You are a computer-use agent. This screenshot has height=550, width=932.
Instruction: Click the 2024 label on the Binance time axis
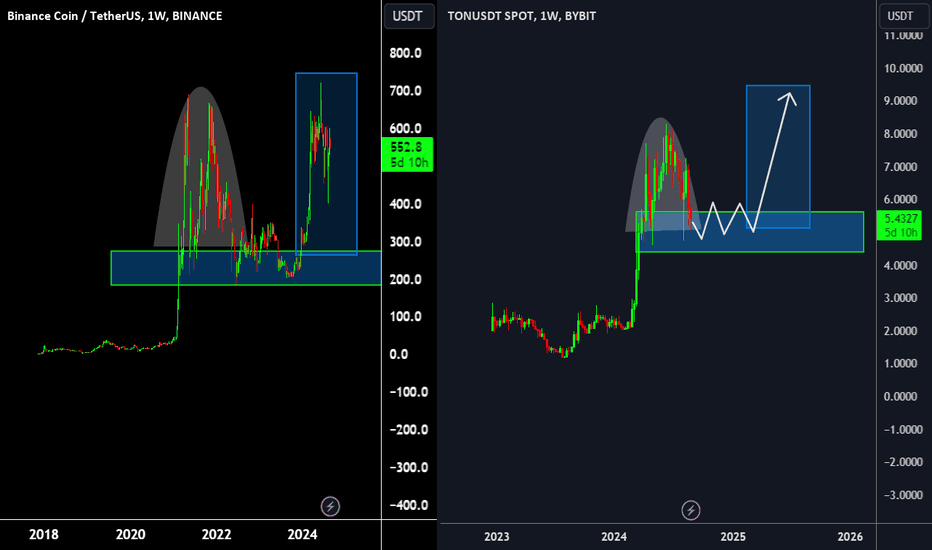pos(303,535)
